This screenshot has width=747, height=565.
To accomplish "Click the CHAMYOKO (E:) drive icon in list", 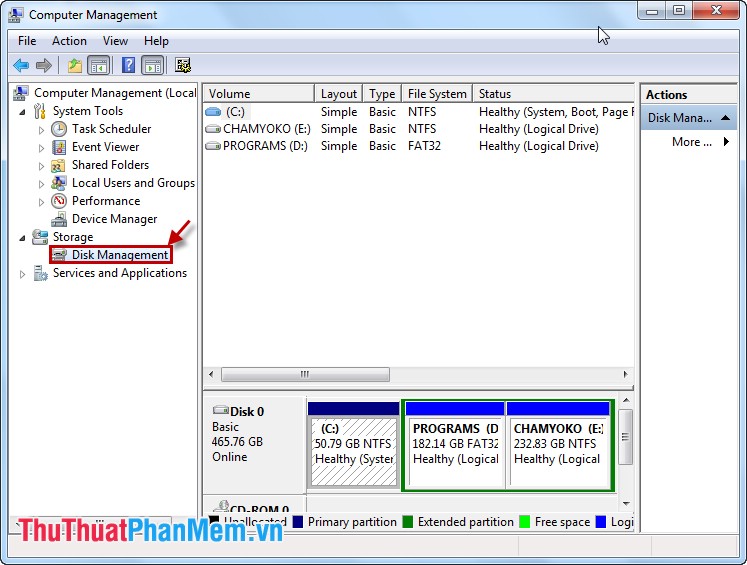I will click(x=213, y=129).
